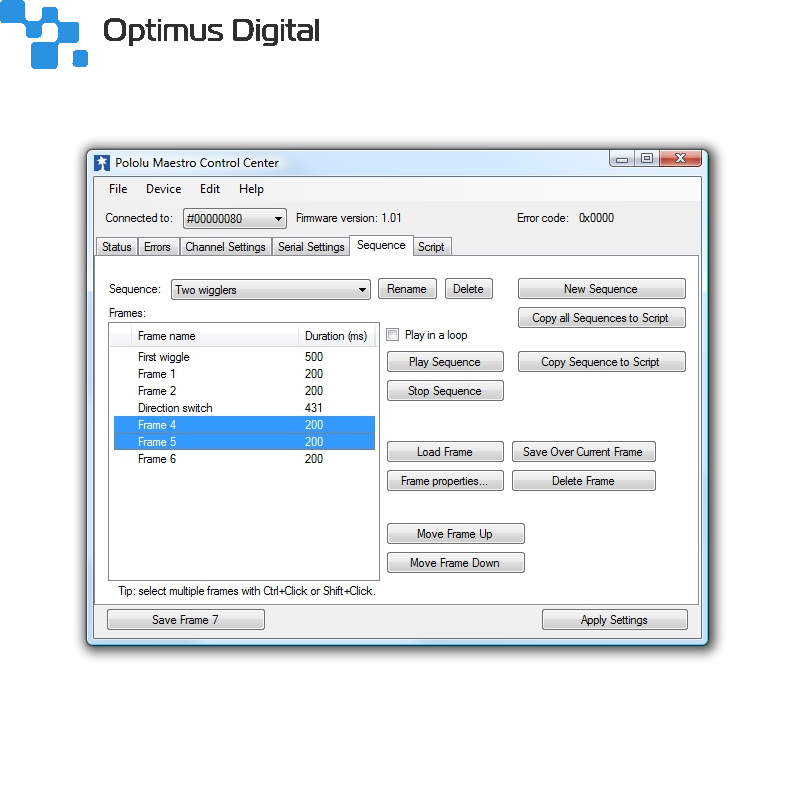
Task: Click the Error code value 0x0000
Action: tap(596, 218)
